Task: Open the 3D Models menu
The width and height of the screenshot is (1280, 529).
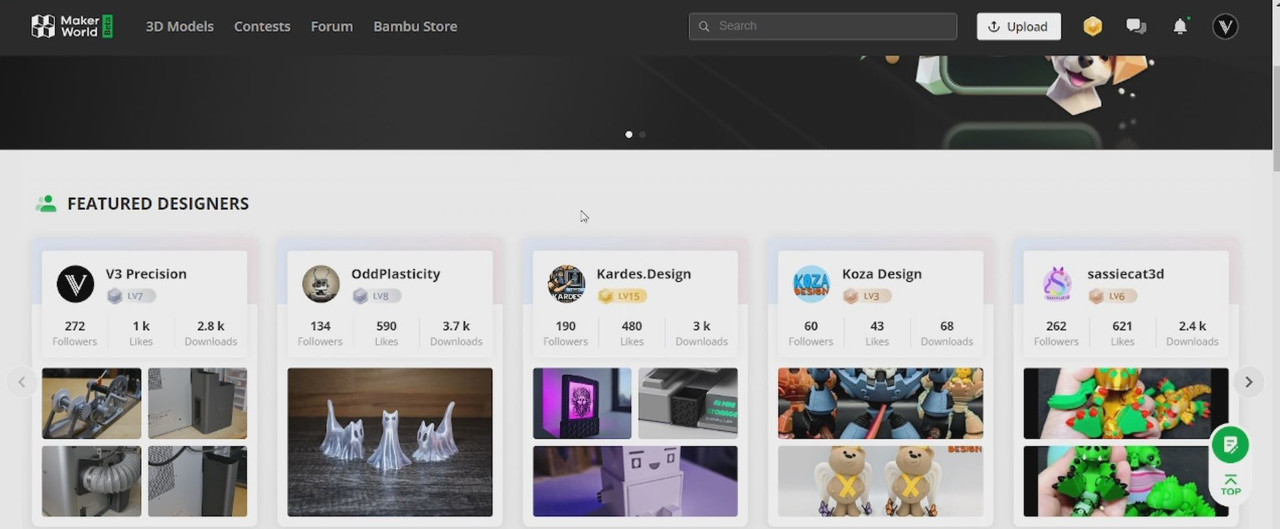Action: pos(180,27)
